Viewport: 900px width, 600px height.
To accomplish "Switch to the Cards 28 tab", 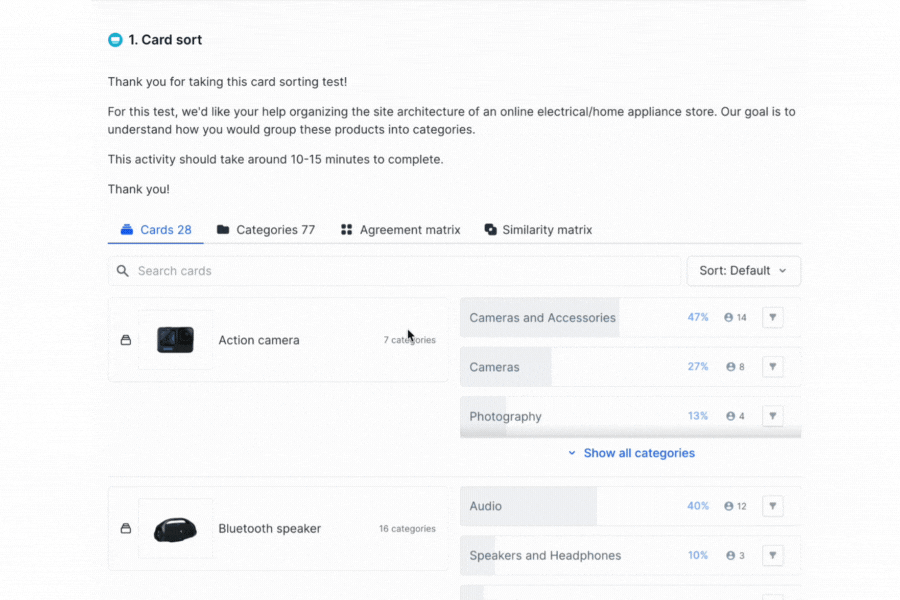I will pyautogui.click(x=156, y=230).
